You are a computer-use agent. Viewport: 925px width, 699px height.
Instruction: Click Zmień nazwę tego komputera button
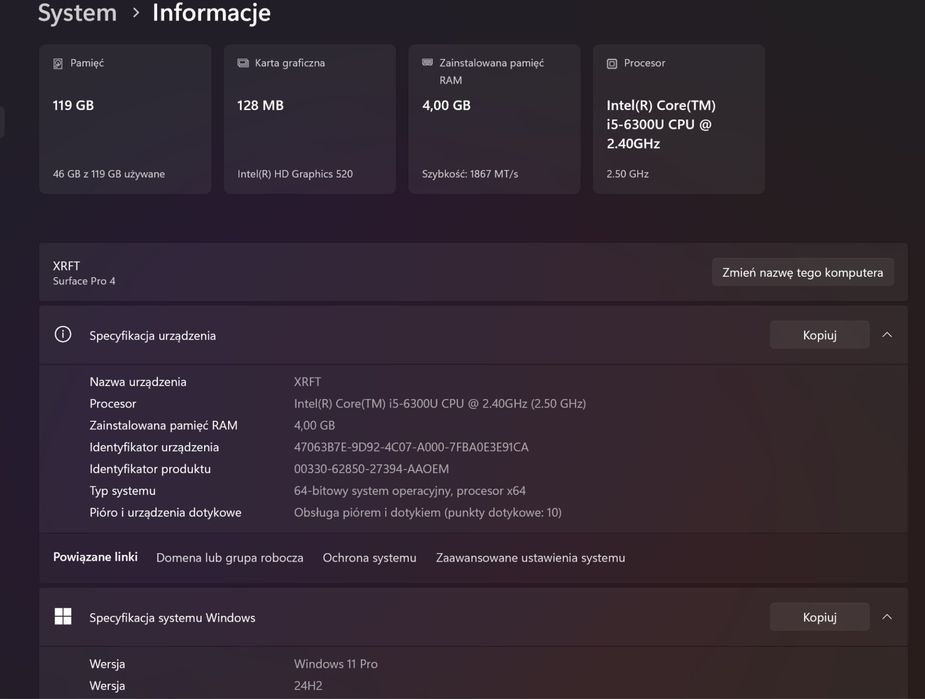point(802,272)
